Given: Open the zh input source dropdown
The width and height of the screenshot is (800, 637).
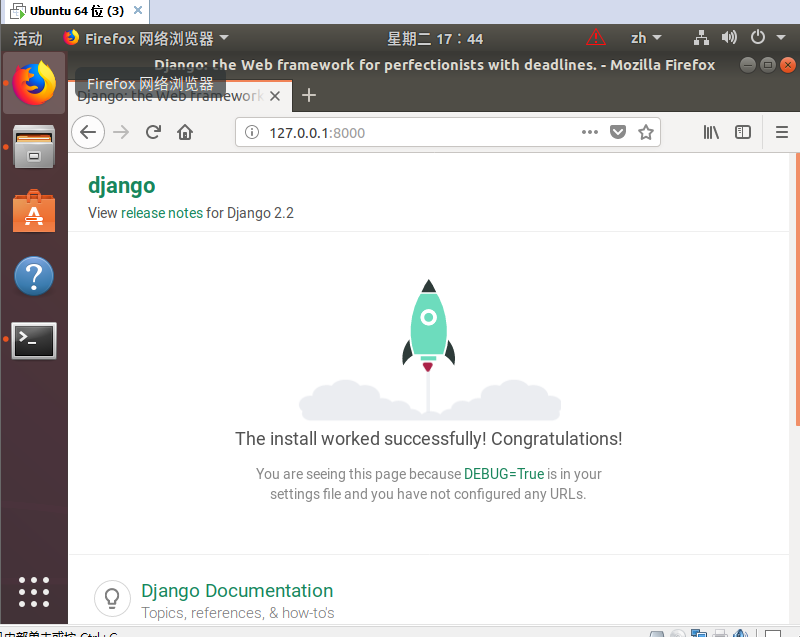Looking at the screenshot, I should pos(646,38).
